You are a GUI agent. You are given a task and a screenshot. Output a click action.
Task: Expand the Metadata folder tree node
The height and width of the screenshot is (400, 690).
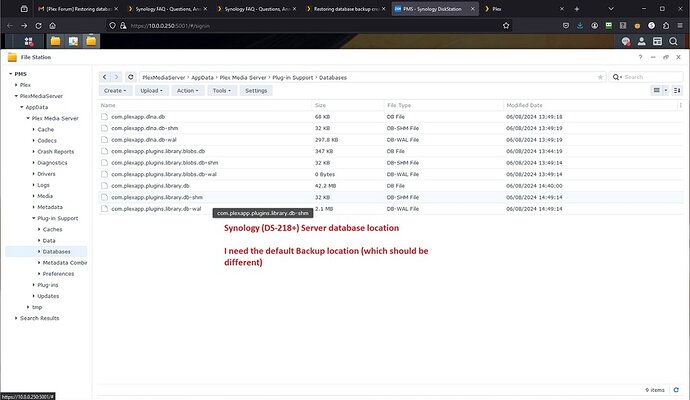coord(33,207)
